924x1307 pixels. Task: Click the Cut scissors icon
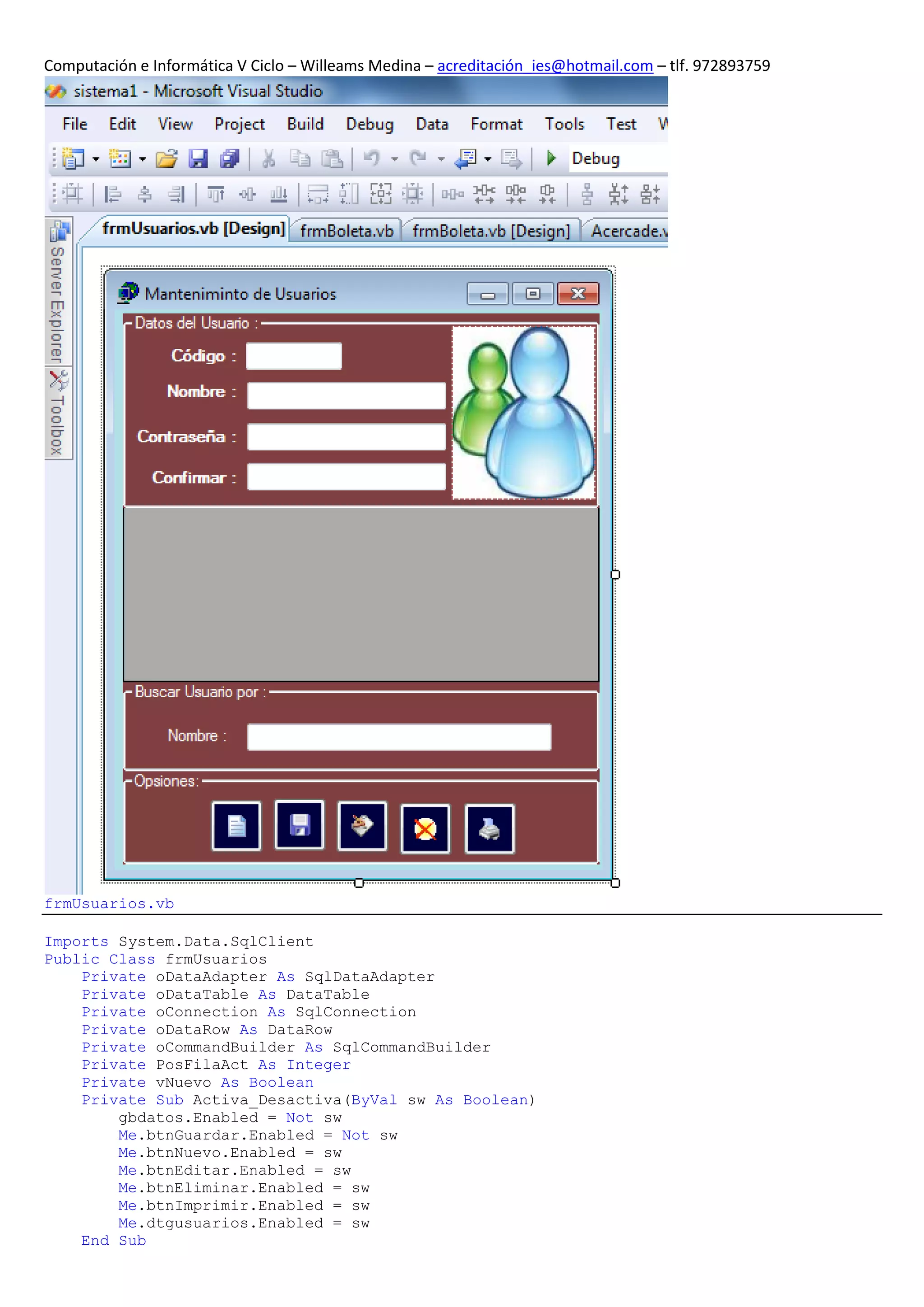click(x=268, y=158)
